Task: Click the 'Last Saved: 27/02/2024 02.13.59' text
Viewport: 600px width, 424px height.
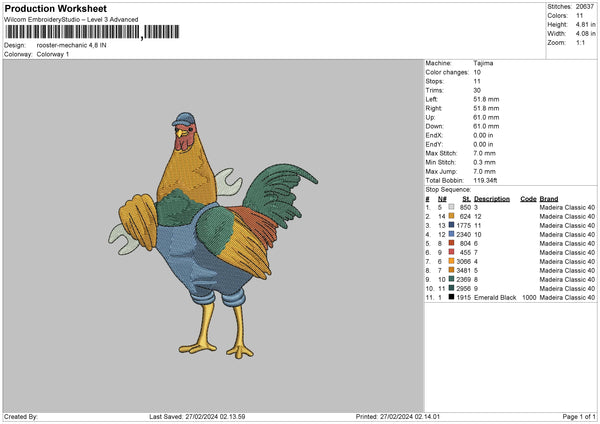Action: point(197,416)
